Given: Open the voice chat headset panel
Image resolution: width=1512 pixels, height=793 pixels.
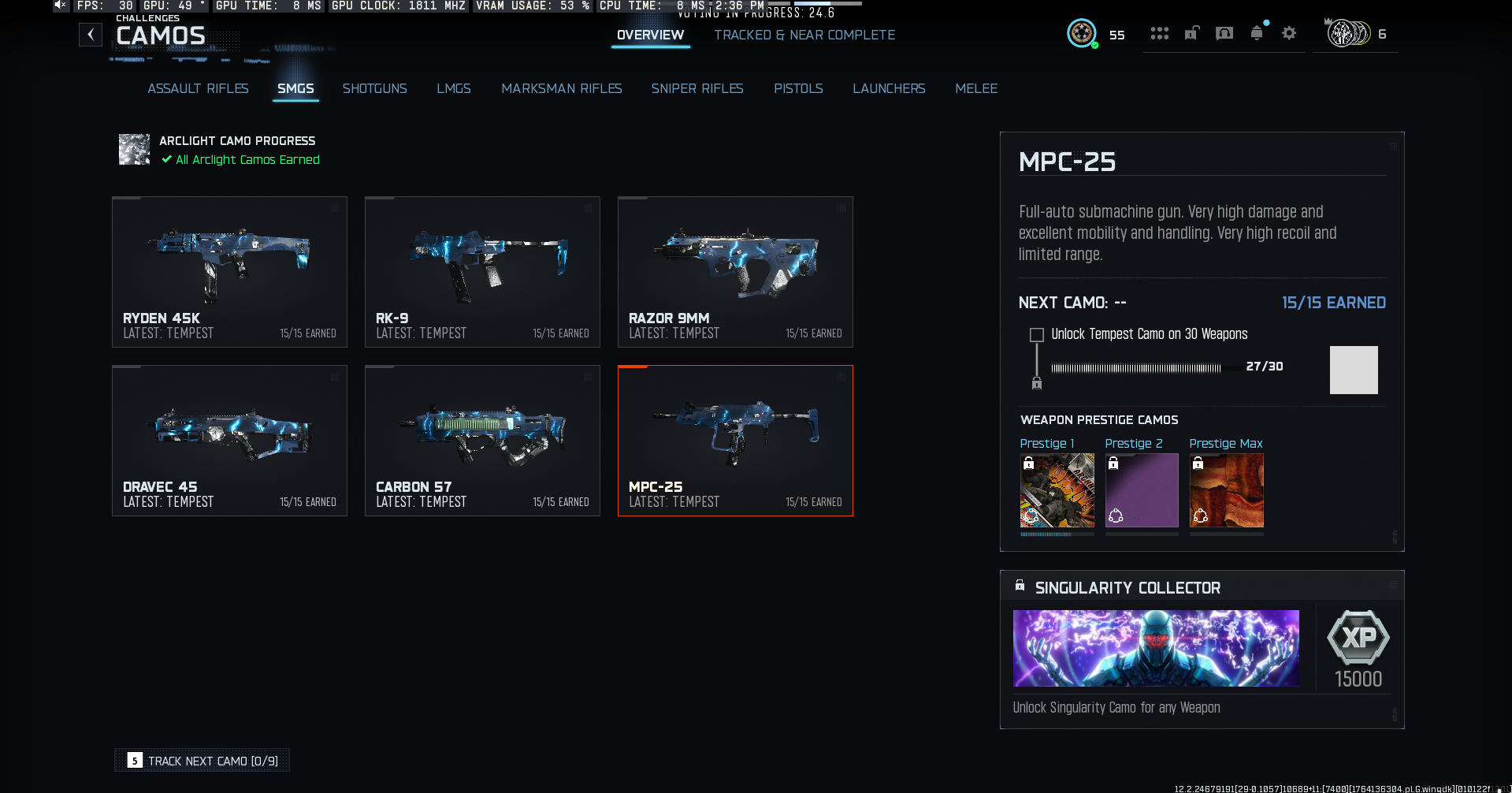Looking at the screenshot, I should (1224, 33).
